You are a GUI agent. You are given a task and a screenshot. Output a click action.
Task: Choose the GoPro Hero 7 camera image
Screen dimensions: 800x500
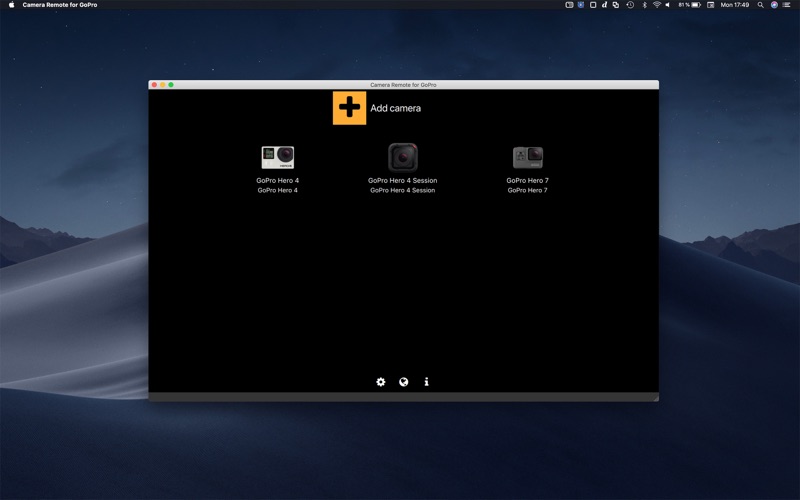tap(527, 157)
